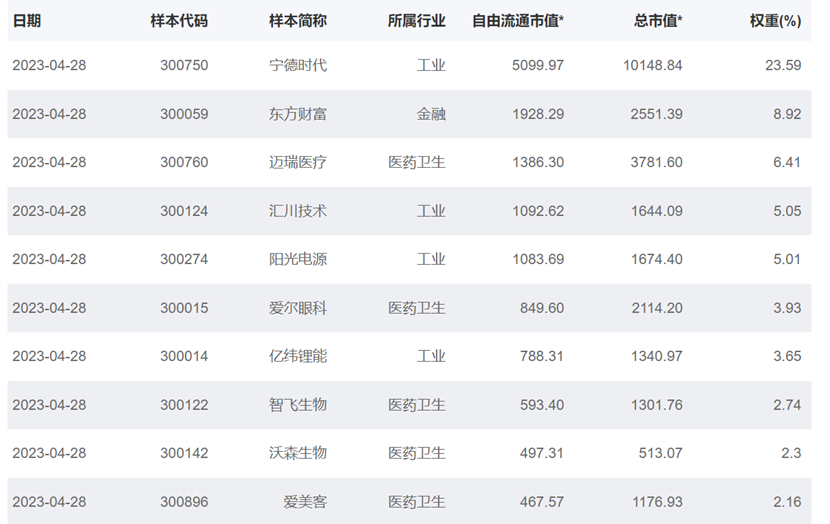Click total market cap 1674.40
This screenshot has height=524, width=830.
[x=656, y=259]
